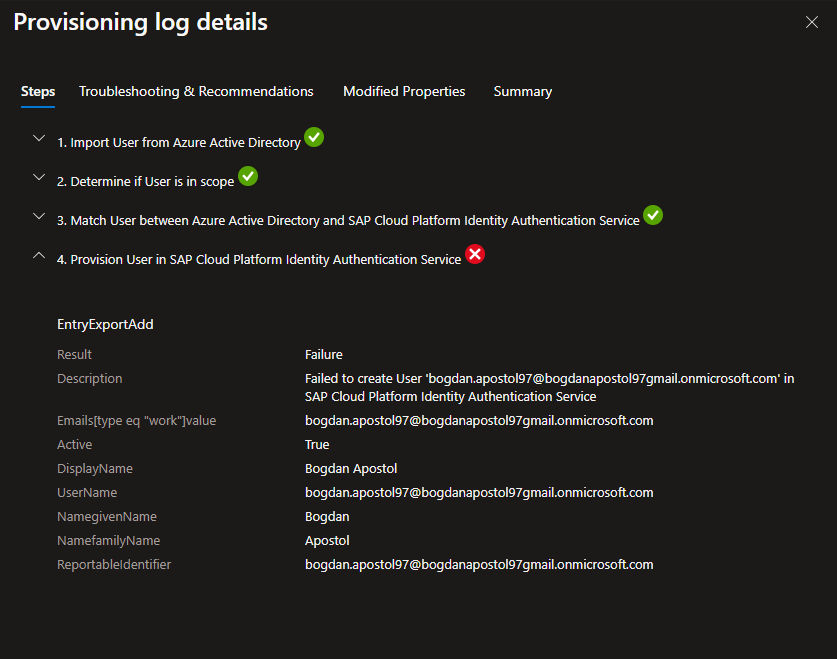The width and height of the screenshot is (837, 659).
Task: Select step 4 Provision User title text
Action: point(259,259)
